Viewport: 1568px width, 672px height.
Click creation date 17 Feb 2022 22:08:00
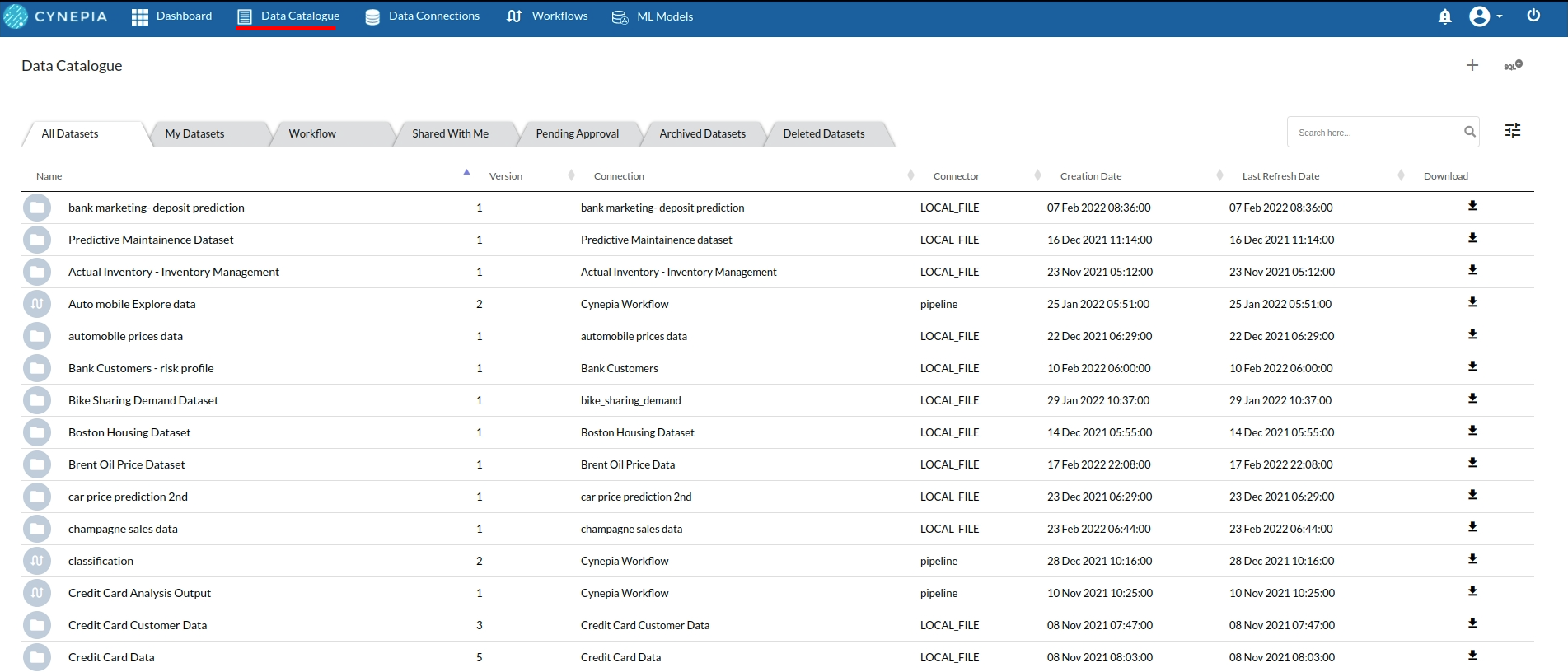[x=1099, y=464]
